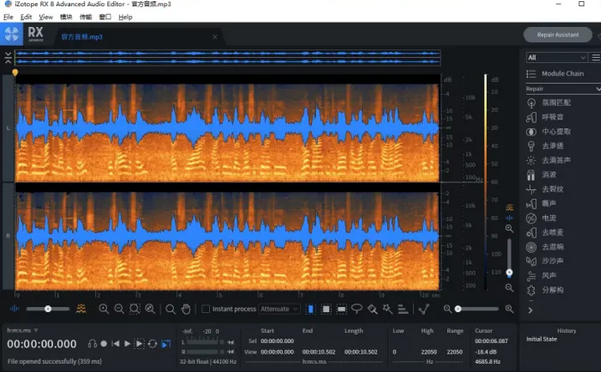This screenshot has height=372, width=601.
Task: Click the zoom out full icon
Action: click(x=150, y=309)
